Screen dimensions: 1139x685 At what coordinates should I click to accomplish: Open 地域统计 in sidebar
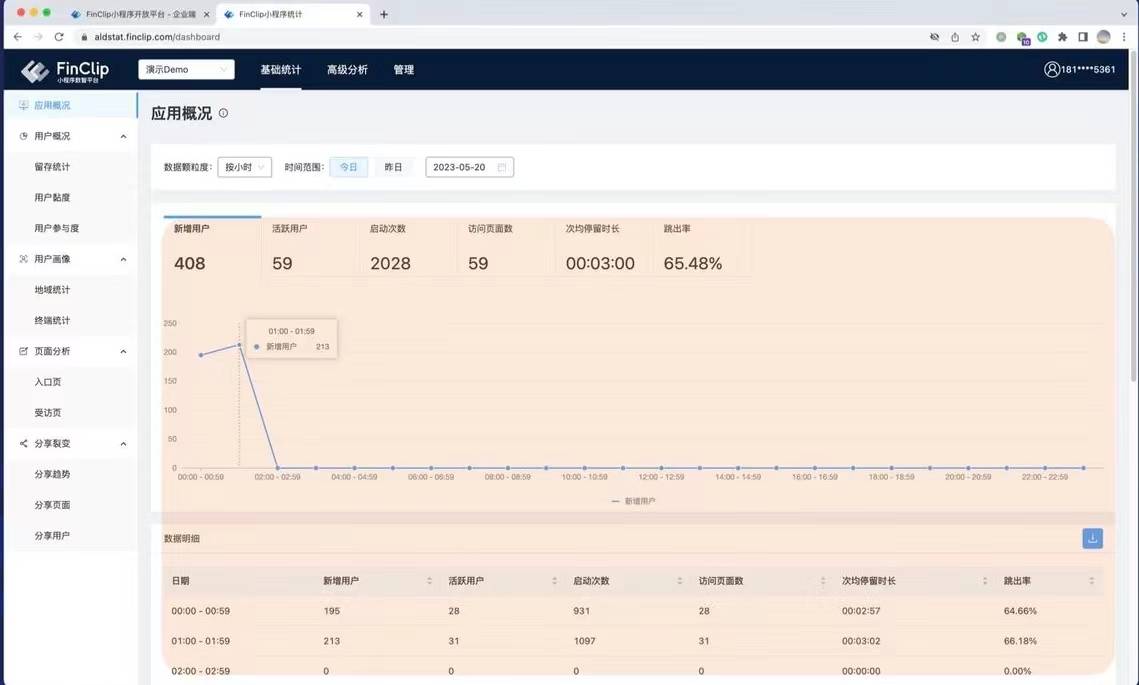click(x=52, y=290)
